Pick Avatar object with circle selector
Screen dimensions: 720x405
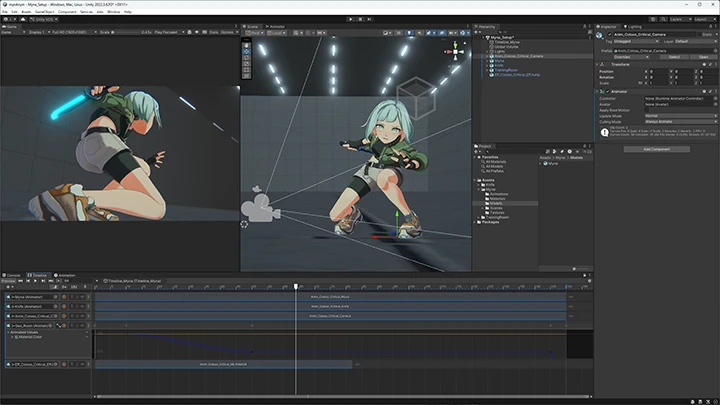point(715,104)
